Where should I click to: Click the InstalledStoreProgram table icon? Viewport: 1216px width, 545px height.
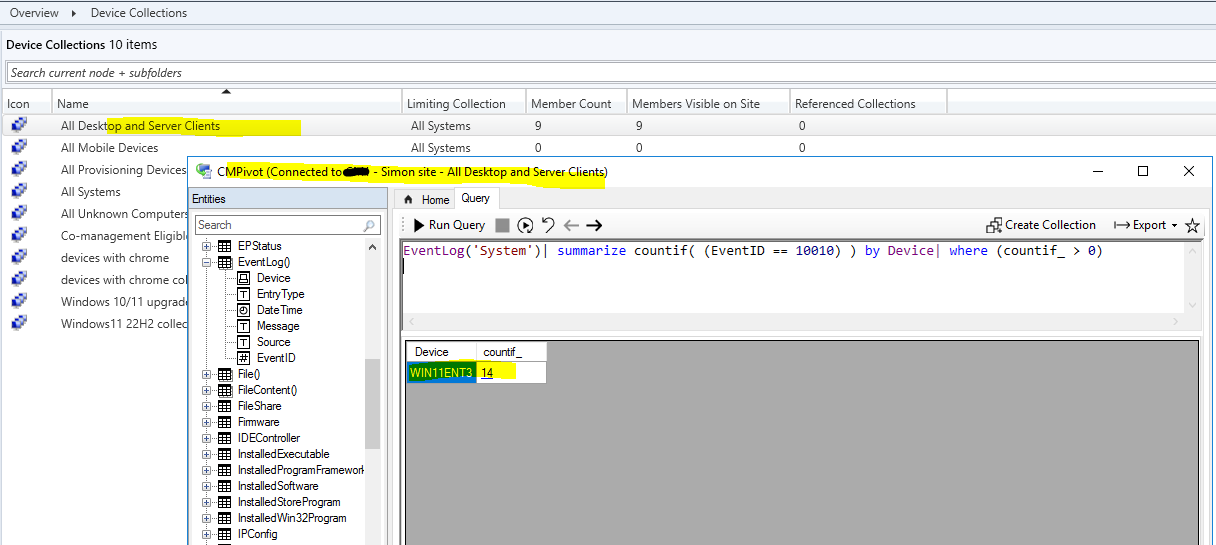click(224, 502)
